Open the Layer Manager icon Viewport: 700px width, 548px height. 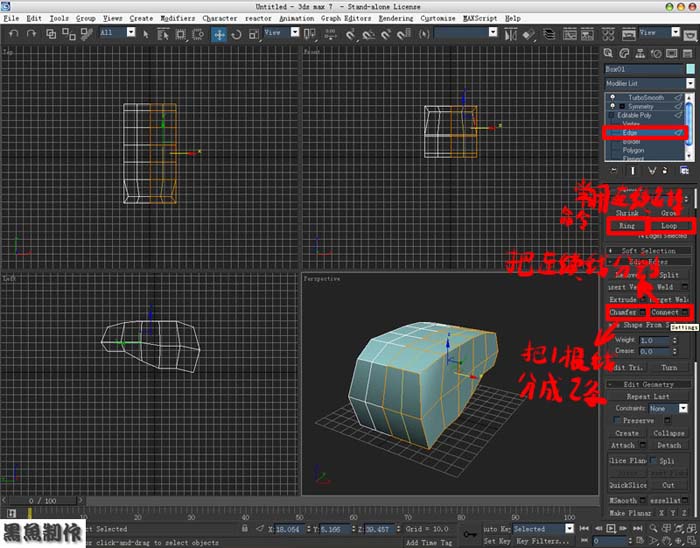[x=549, y=34]
